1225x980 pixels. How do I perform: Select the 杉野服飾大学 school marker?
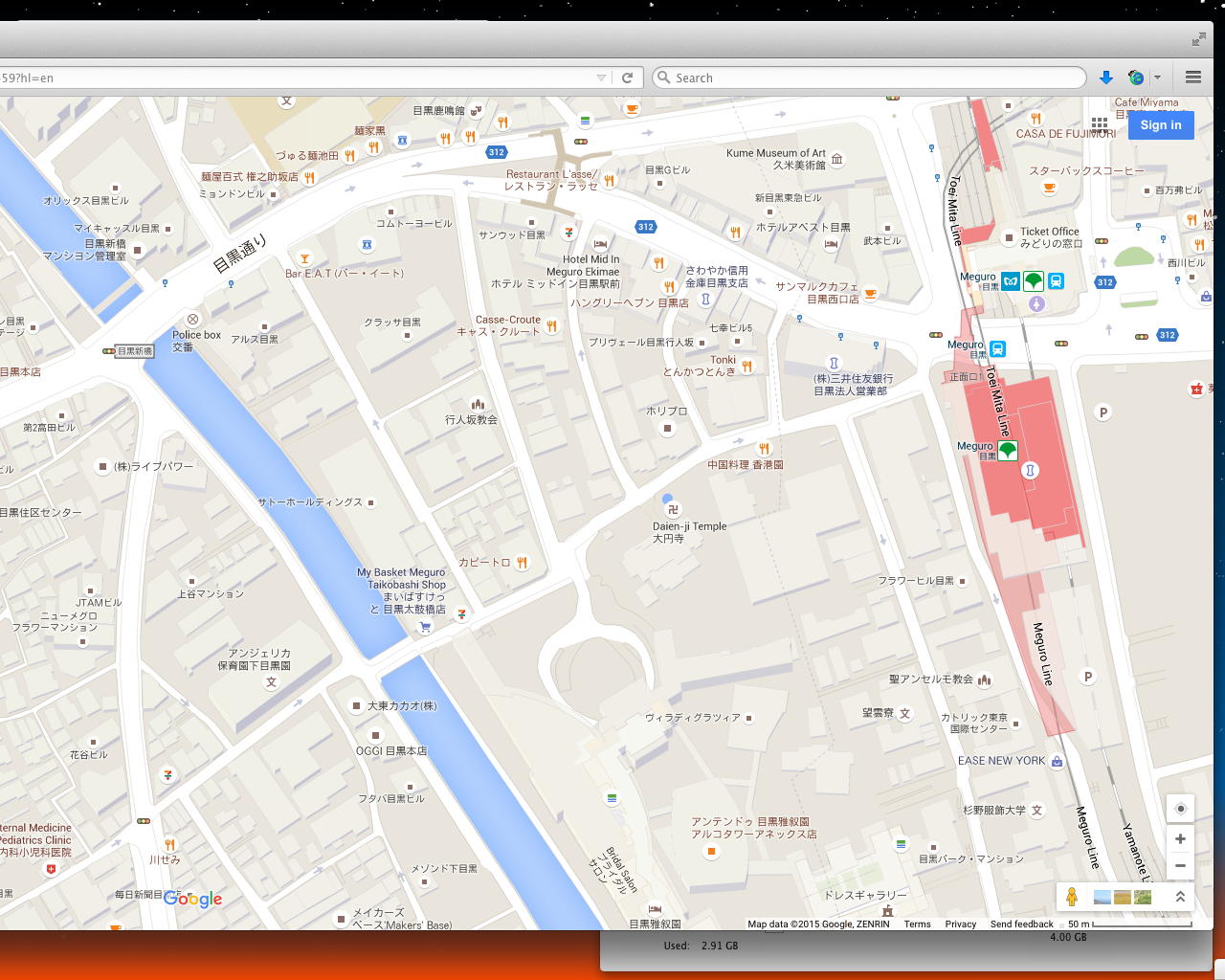[x=1036, y=810]
